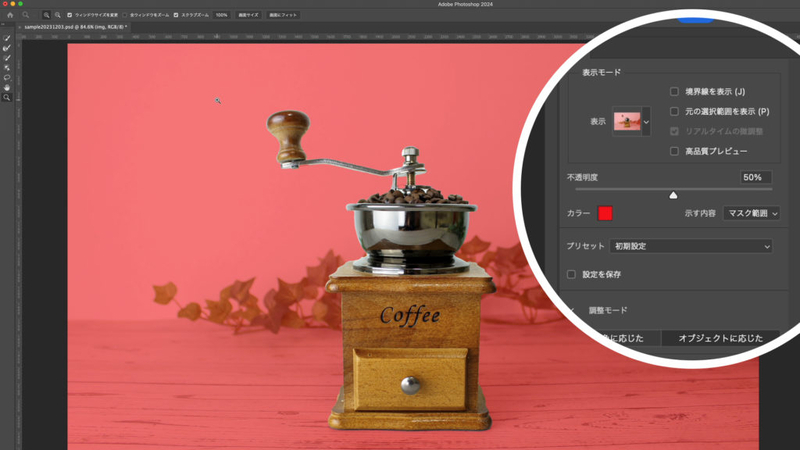800x450 pixels.
Task: Click the 不透明度 50% input field
Action: [756, 178]
